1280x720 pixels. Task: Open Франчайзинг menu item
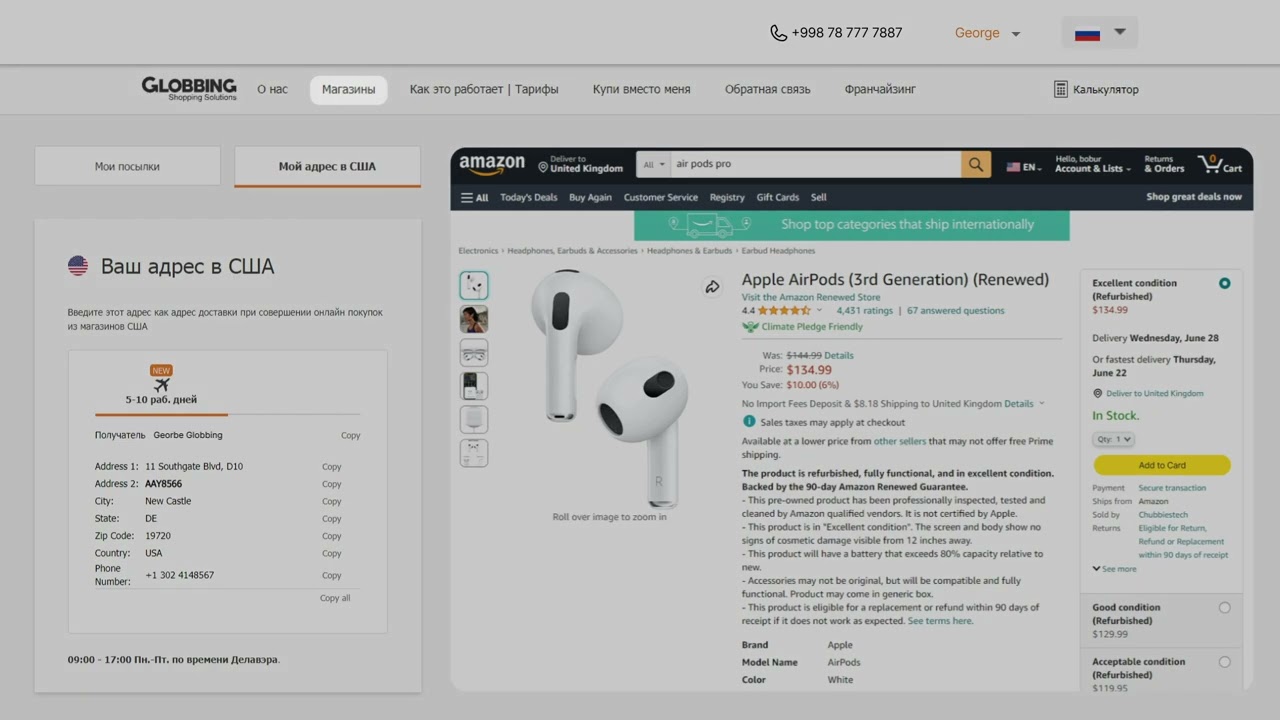click(x=880, y=89)
